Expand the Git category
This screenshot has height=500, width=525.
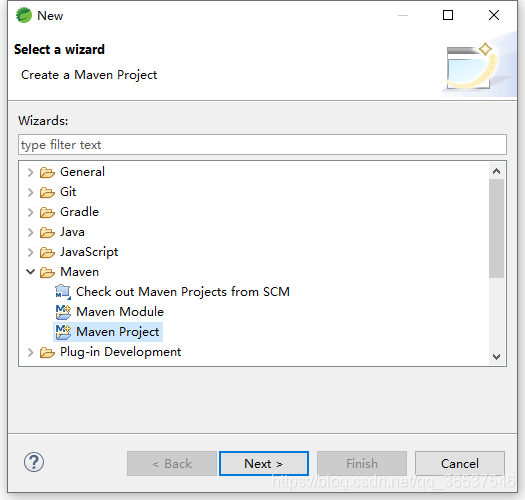(x=30, y=192)
